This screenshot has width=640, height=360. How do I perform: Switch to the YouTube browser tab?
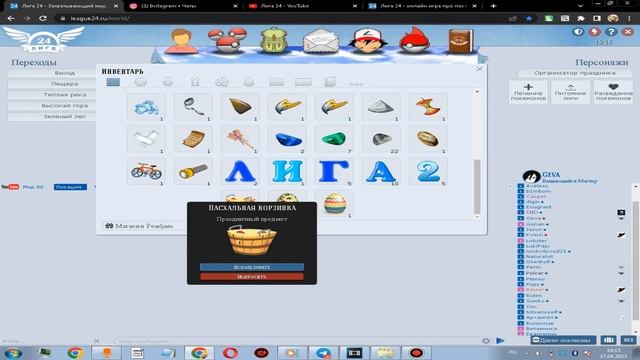tap(303, 6)
